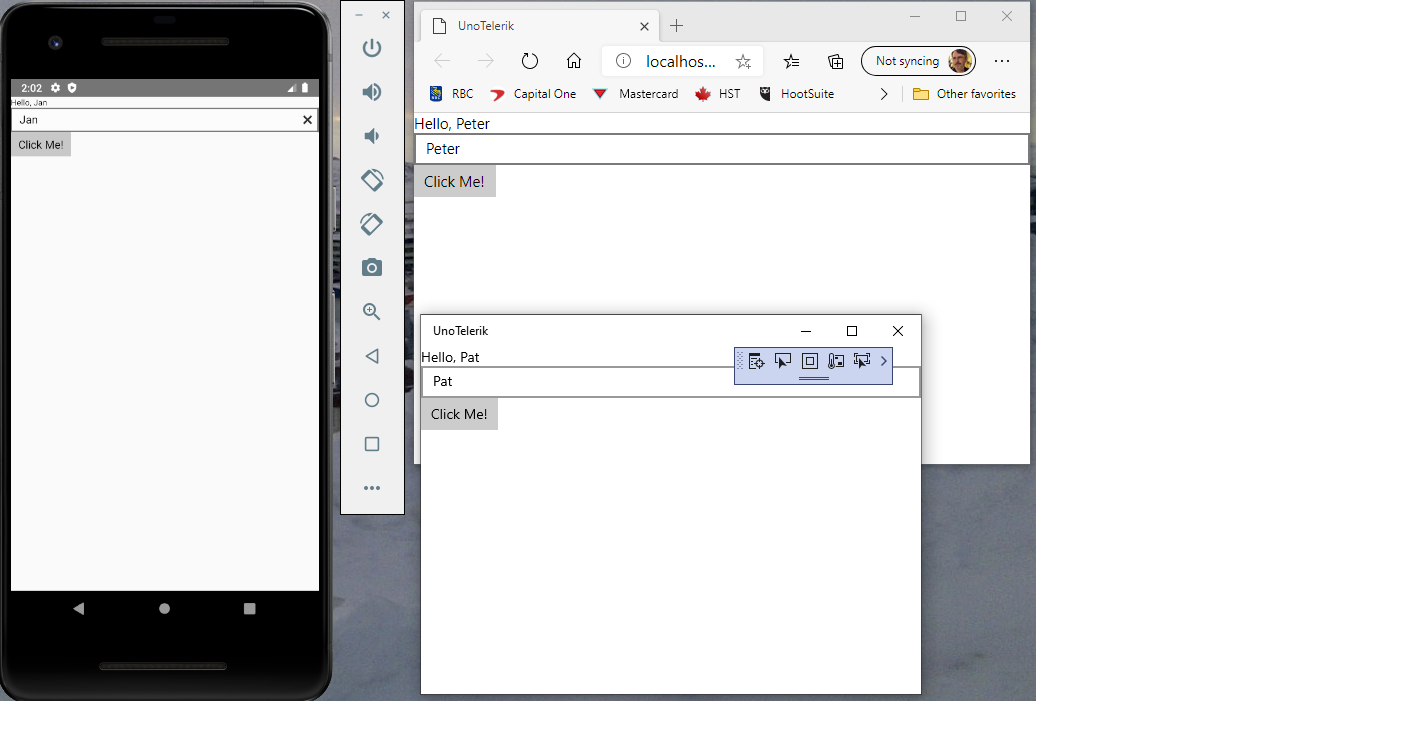The image size is (1411, 752).
Task: Click emulator volume up icon
Action: tap(372, 92)
